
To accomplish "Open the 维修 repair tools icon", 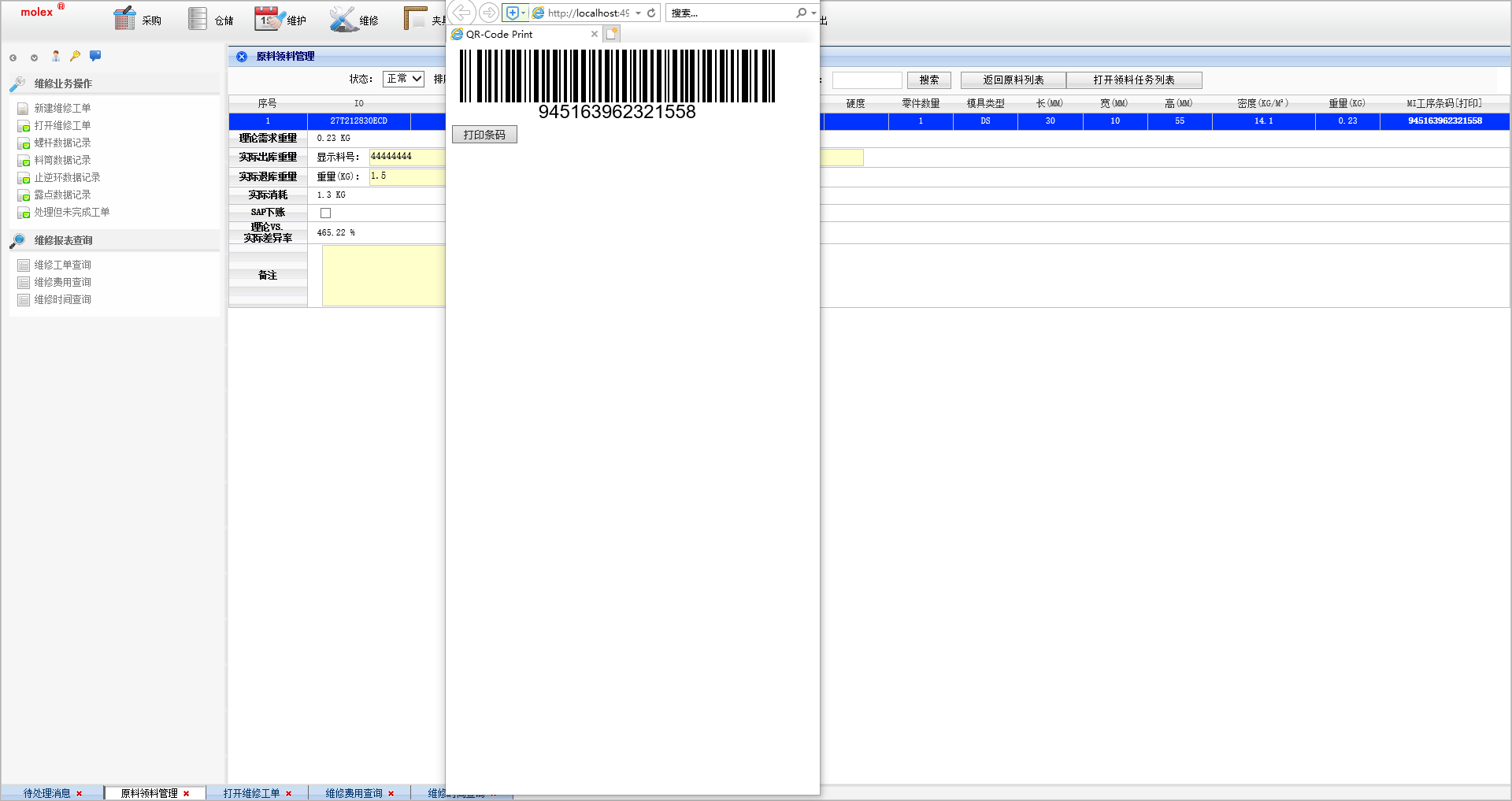I will [x=343, y=18].
